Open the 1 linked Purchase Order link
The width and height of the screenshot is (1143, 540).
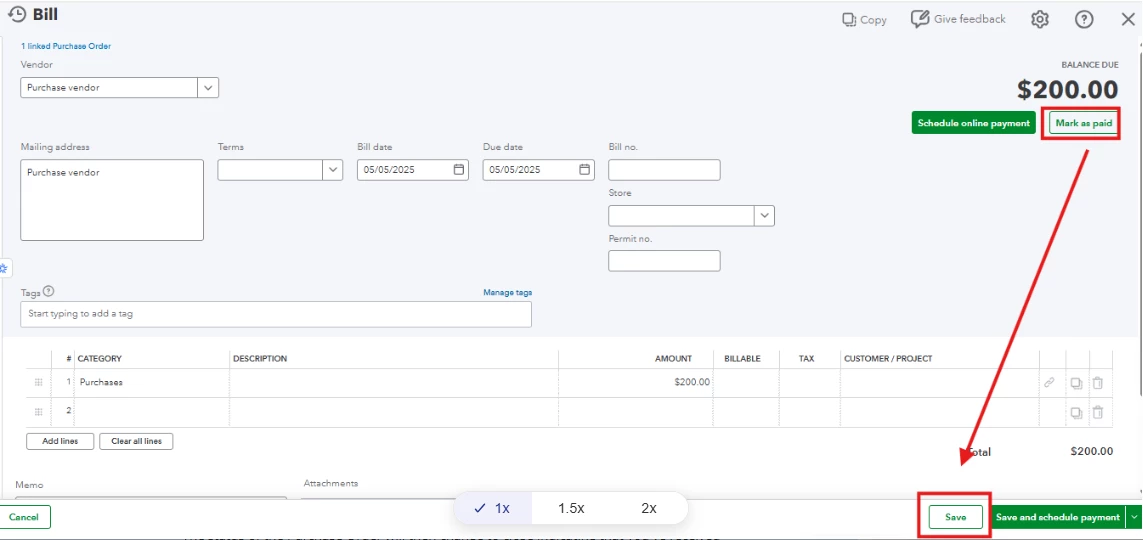[66, 46]
